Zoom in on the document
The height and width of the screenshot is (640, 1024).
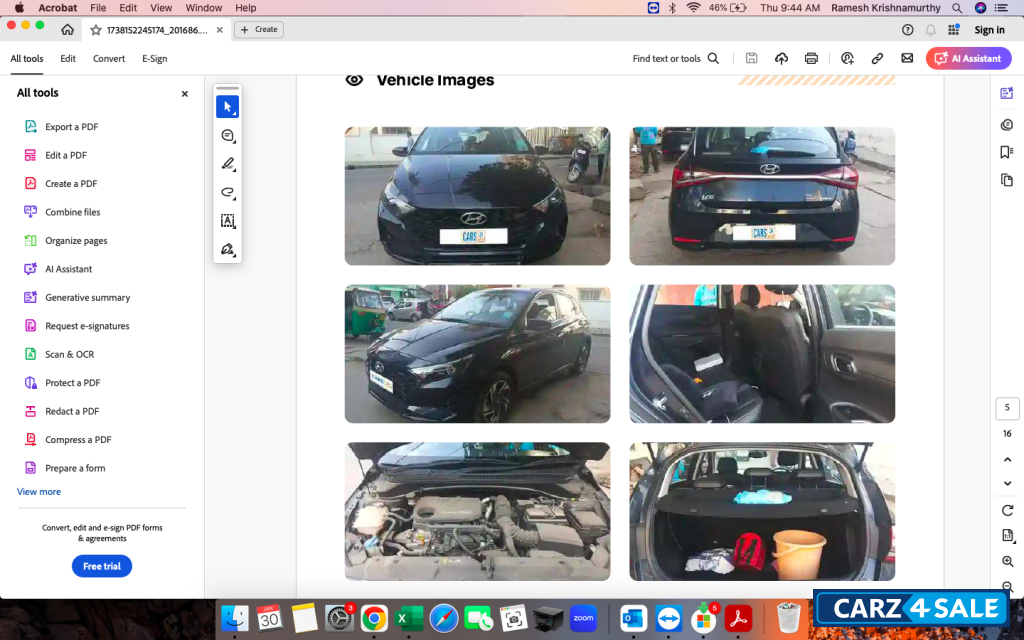point(1007,561)
